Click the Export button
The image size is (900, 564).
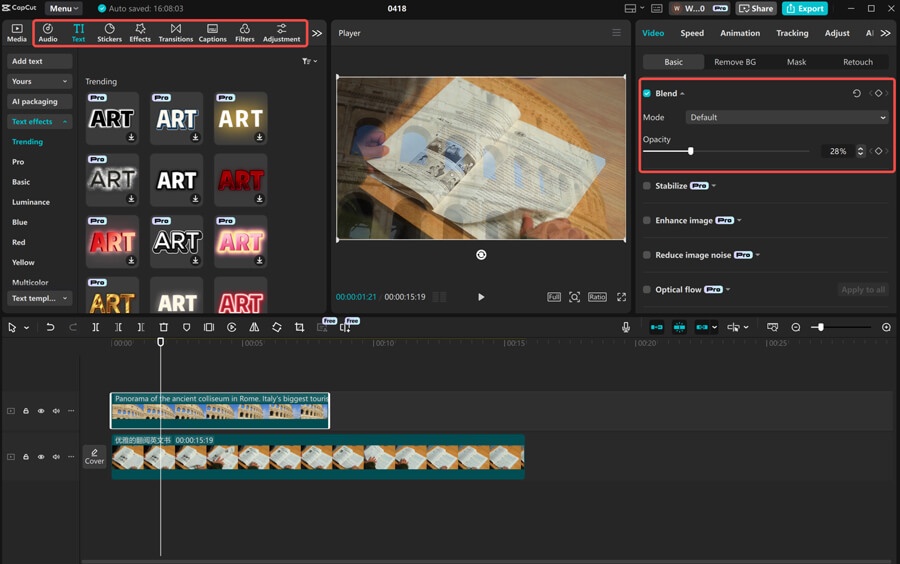805,8
